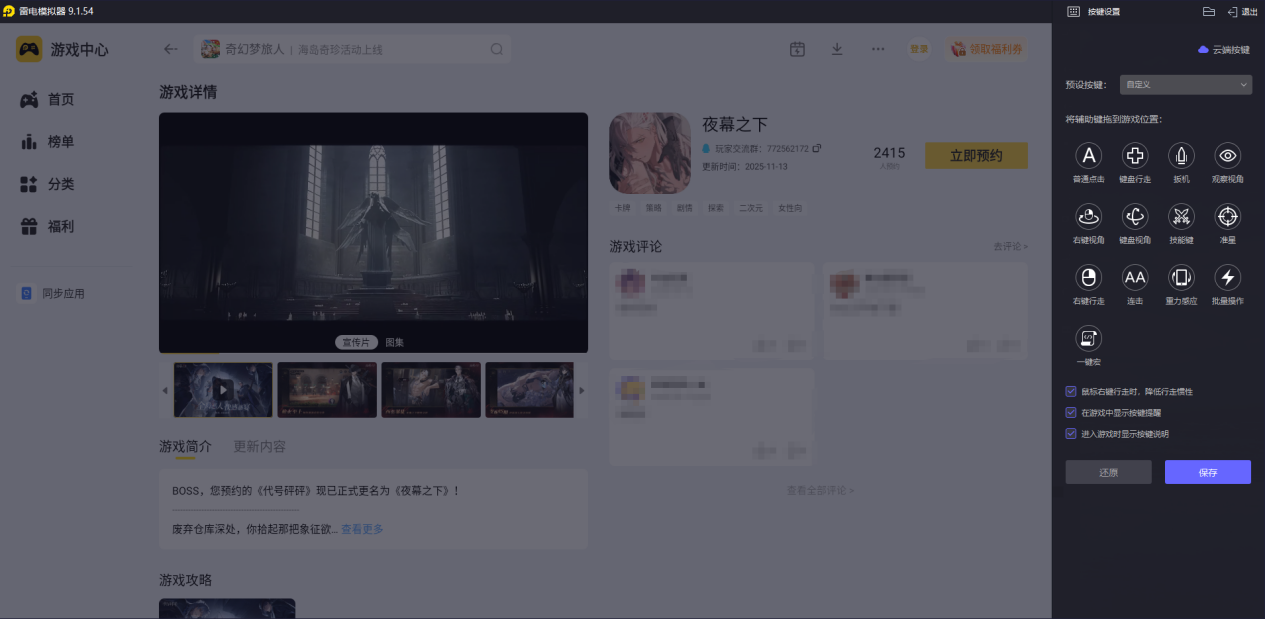Click the game search input field
Screen dimensions: 1265x619
(353, 49)
